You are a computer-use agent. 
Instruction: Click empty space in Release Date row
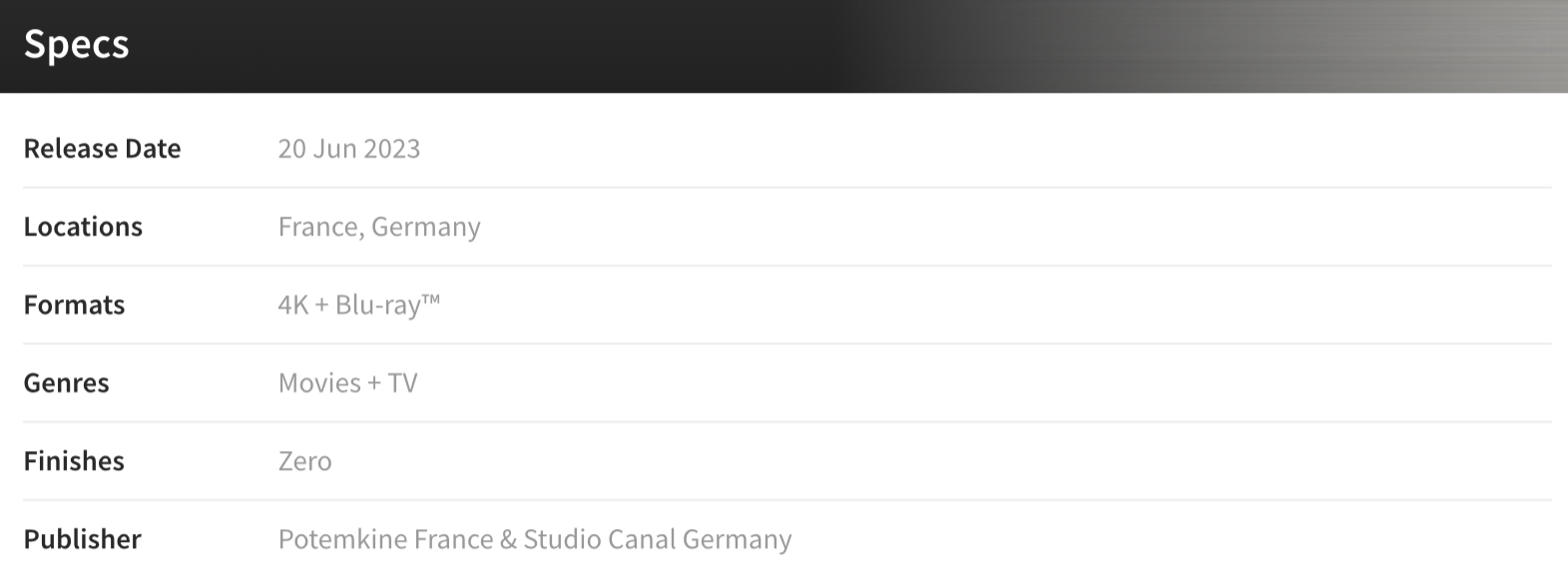point(998,149)
